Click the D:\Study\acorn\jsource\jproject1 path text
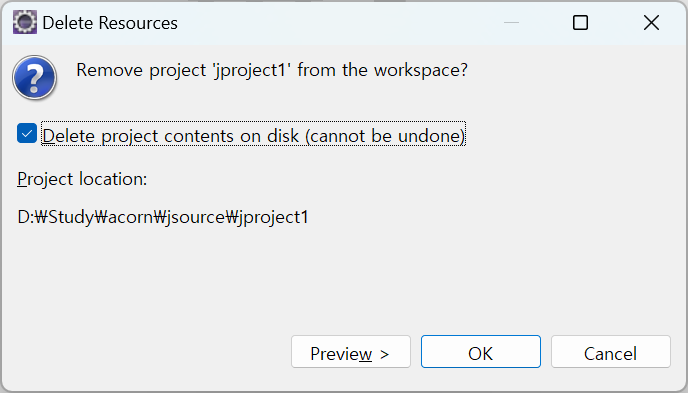 (x=163, y=217)
